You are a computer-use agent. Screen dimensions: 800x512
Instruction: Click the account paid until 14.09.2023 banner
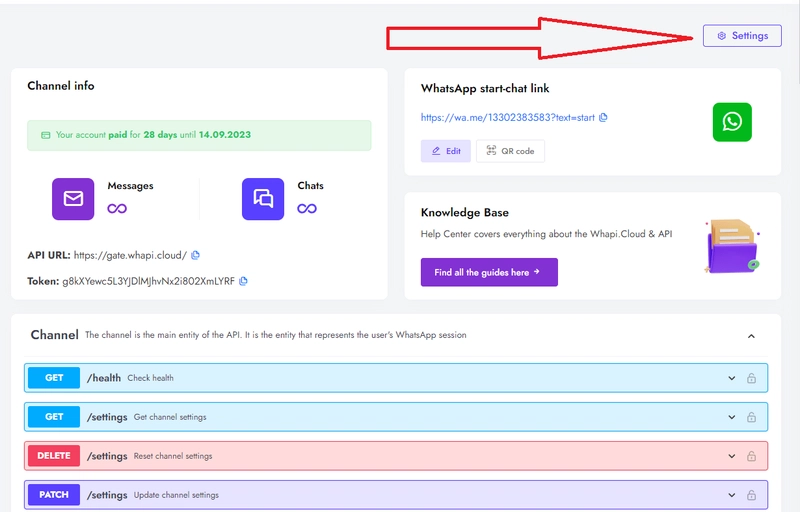click(199, 135)
